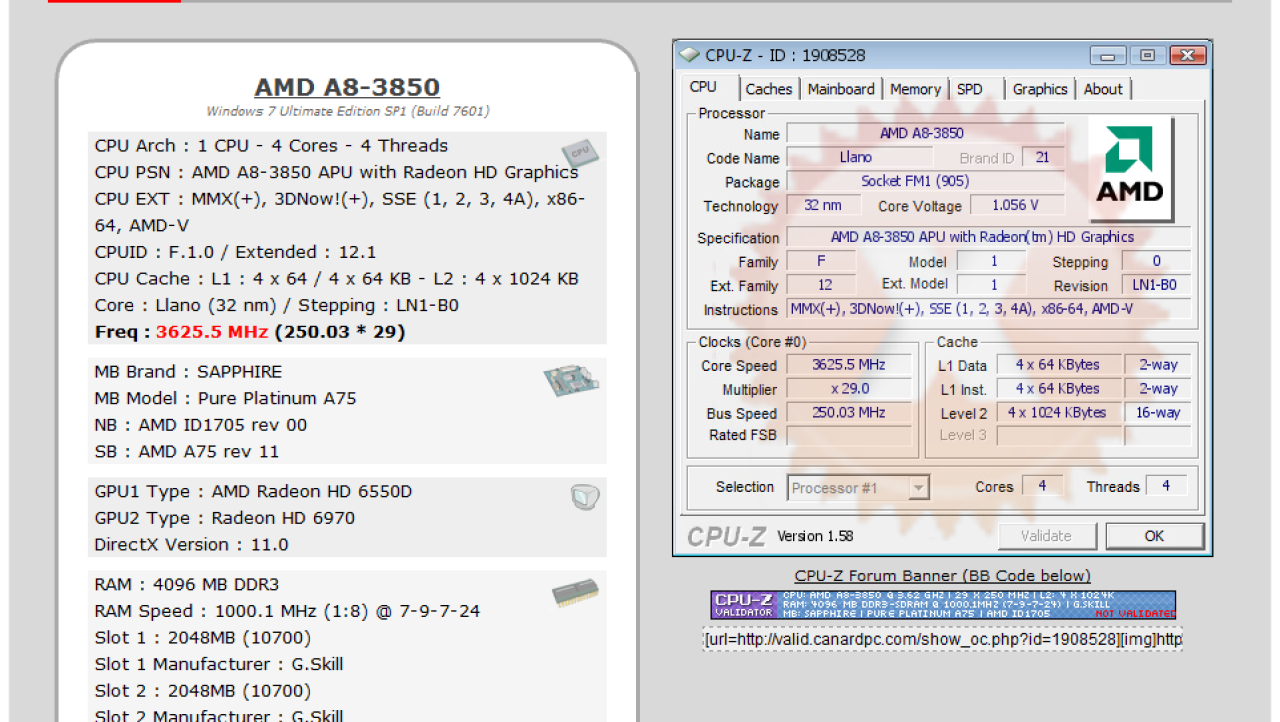Click the CPU-Z Forum Banner link

click(942, 575)
